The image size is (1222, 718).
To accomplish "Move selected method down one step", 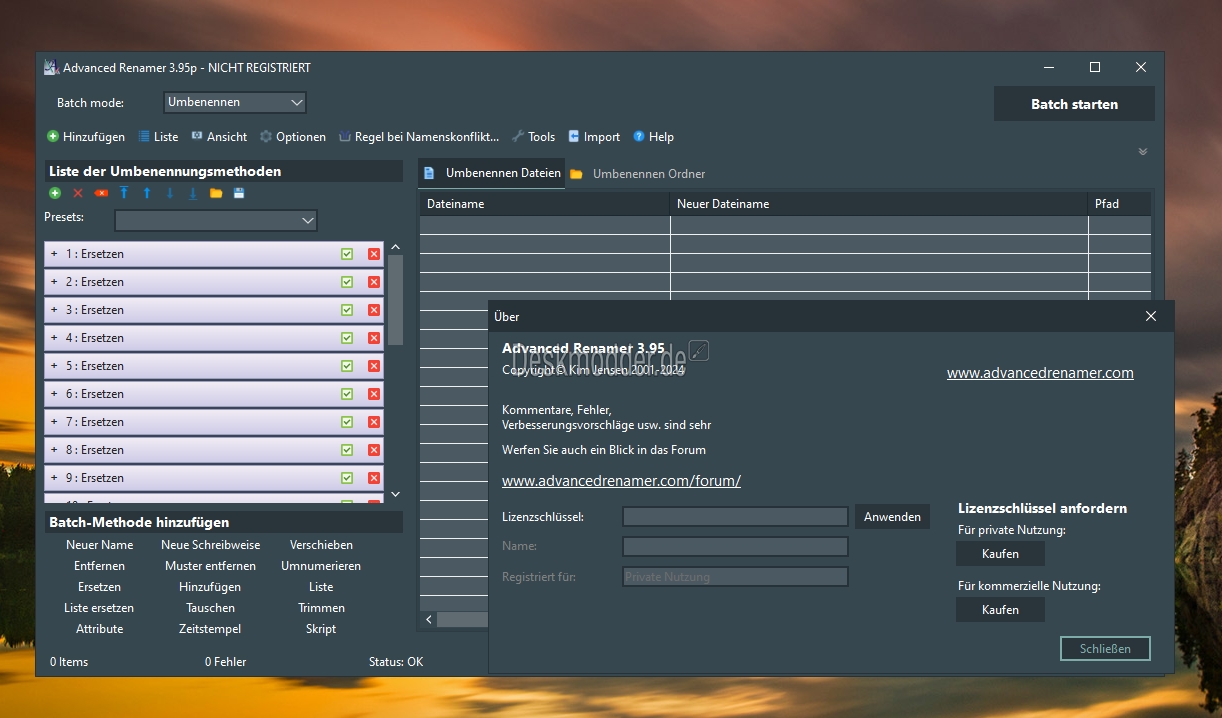I will [170, 193].
